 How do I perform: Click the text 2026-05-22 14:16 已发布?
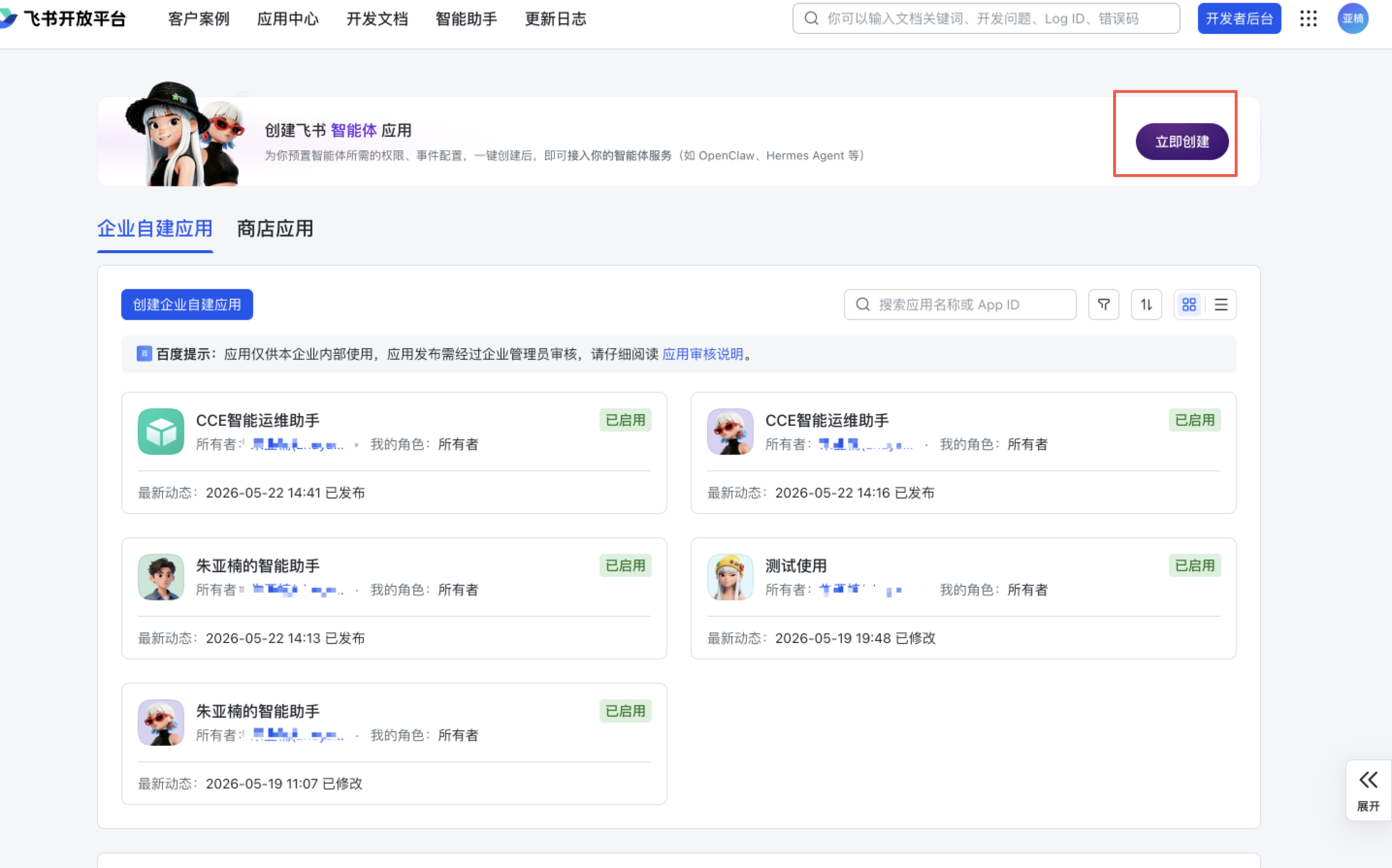coord(855,493)
